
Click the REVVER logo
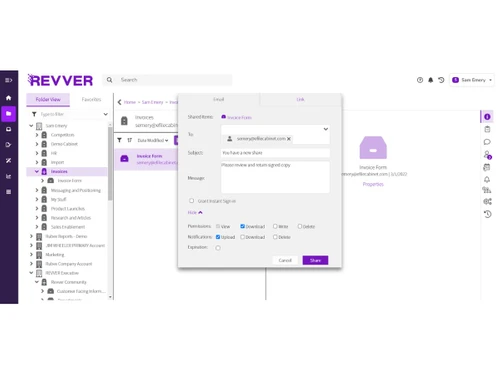coord(60,80)
